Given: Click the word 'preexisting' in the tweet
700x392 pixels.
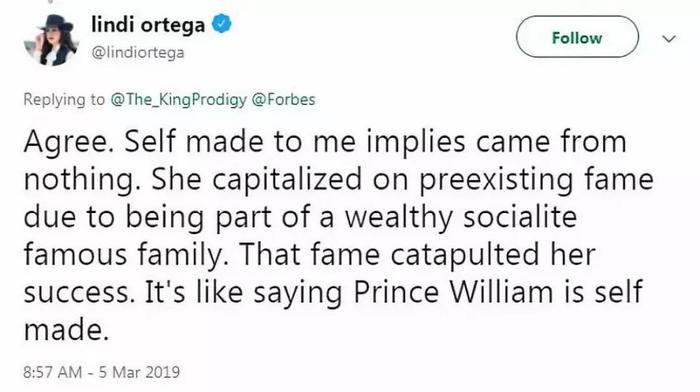Looking at the screenshot, I should coord(496,179).
